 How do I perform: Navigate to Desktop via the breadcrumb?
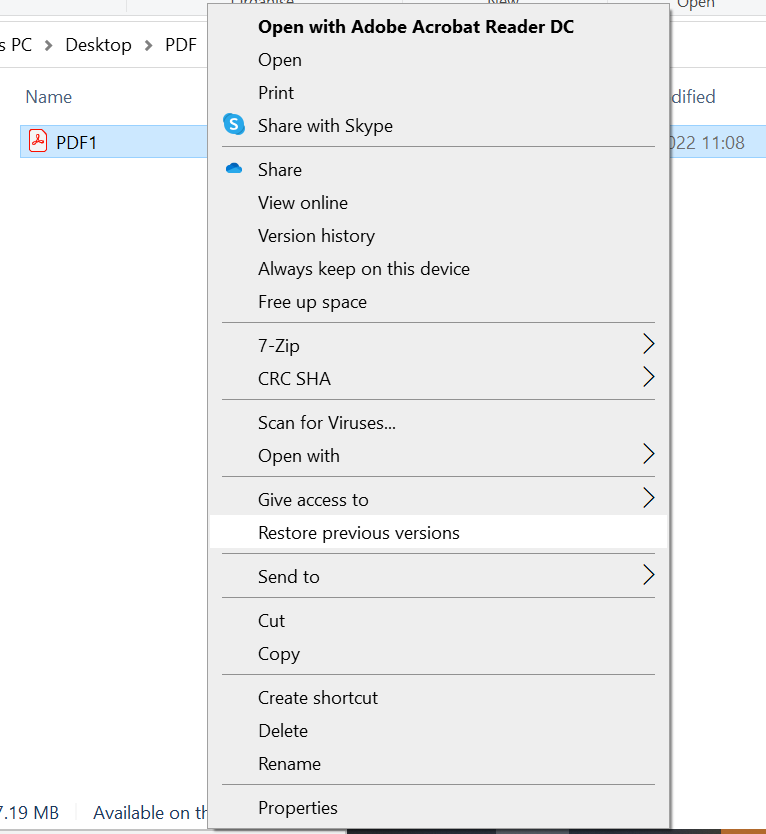point(98,44)
